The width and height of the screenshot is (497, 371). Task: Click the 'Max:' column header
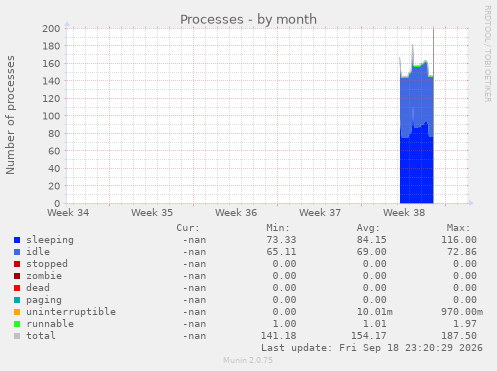point(458,228)
